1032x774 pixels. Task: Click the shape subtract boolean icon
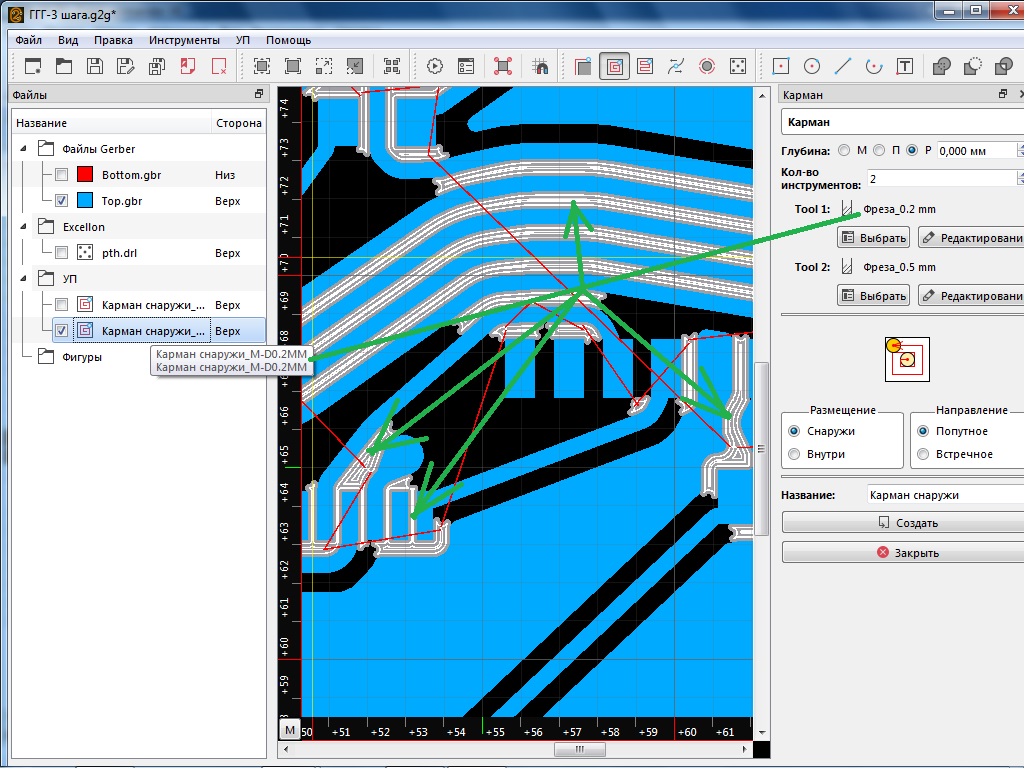[x=973, y=66]
